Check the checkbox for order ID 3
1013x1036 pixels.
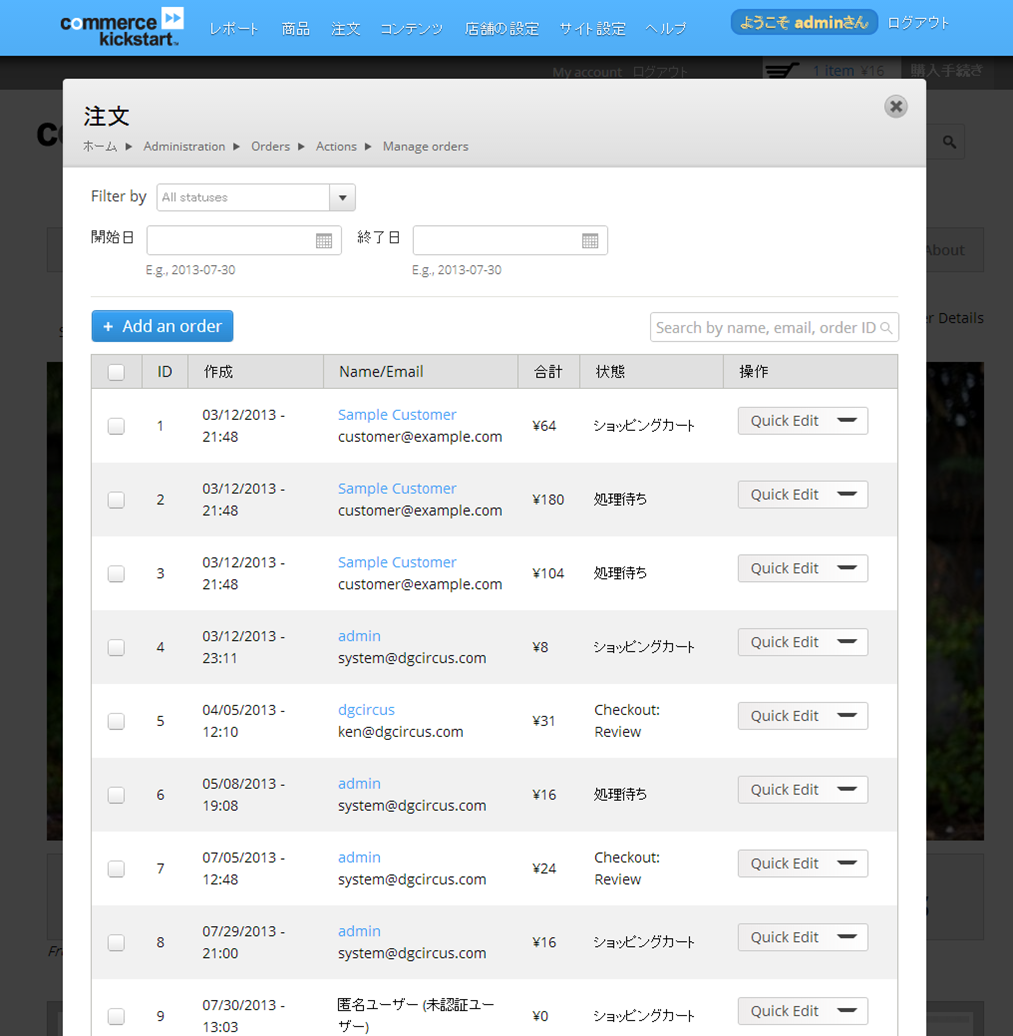pos(116,573)
